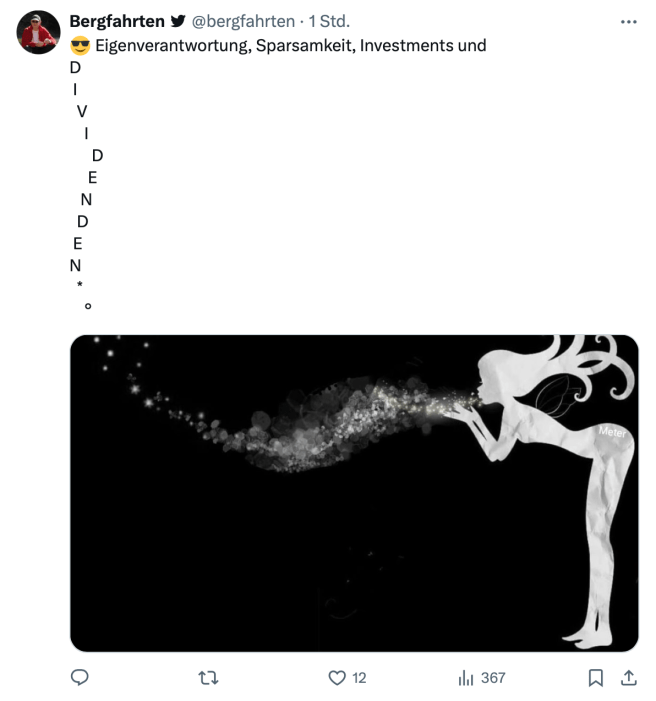This screenshot has width=656, height=701.
Task: Open the reply comment icon
Action: click(x=80, y=678)
